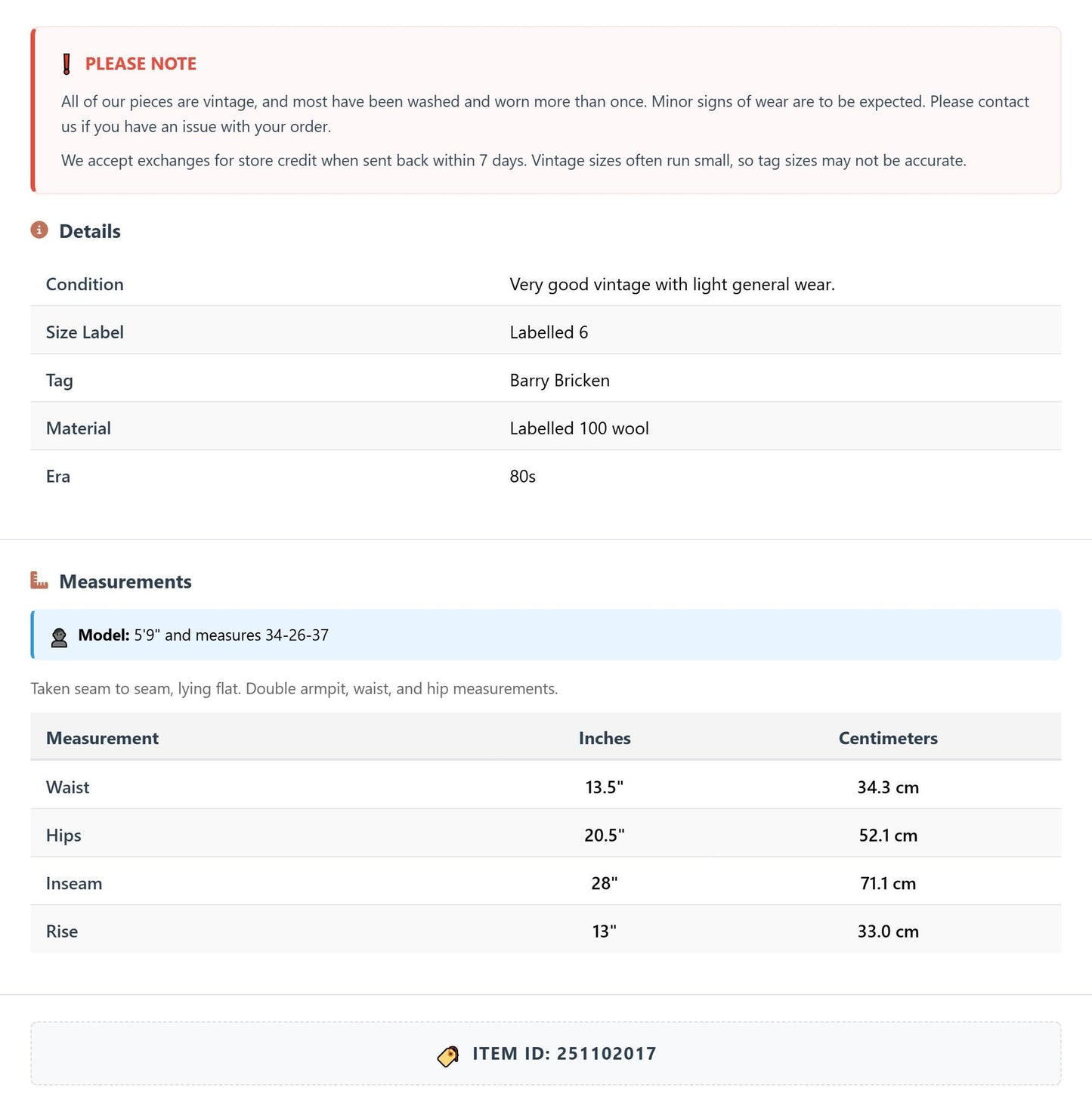Image resolution: width=1092 pixels, height=1112 pixels.
Task: Click the price tag icon beside Item ID
Action: pyautogui.click(x=448, y=1055)
